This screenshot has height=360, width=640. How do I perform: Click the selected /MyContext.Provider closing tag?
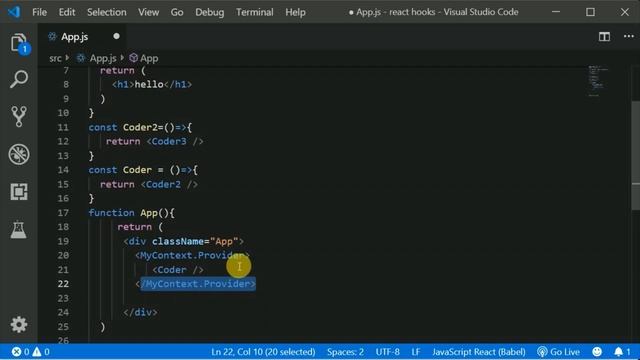point(198,284)
